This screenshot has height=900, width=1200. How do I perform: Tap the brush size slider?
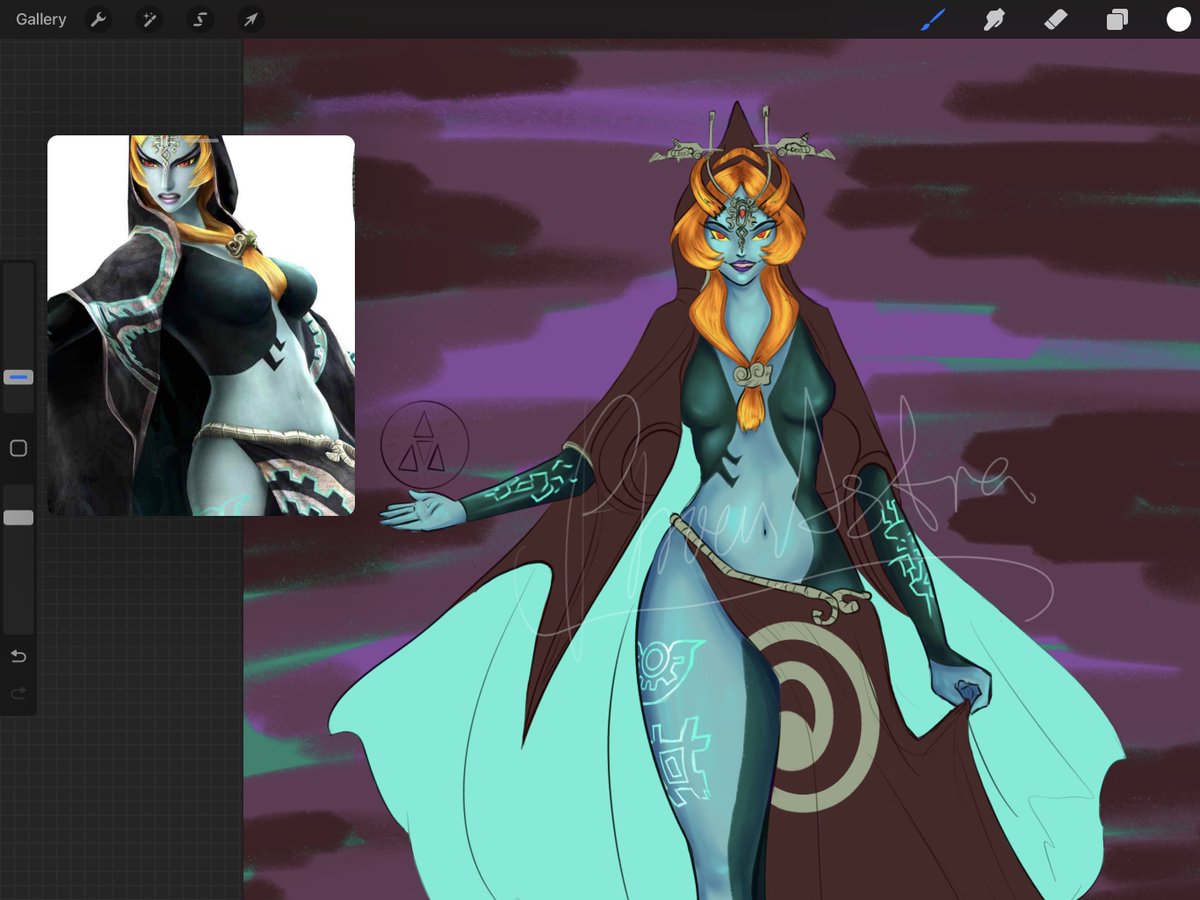pyautogui.click(x=17, y=376)
